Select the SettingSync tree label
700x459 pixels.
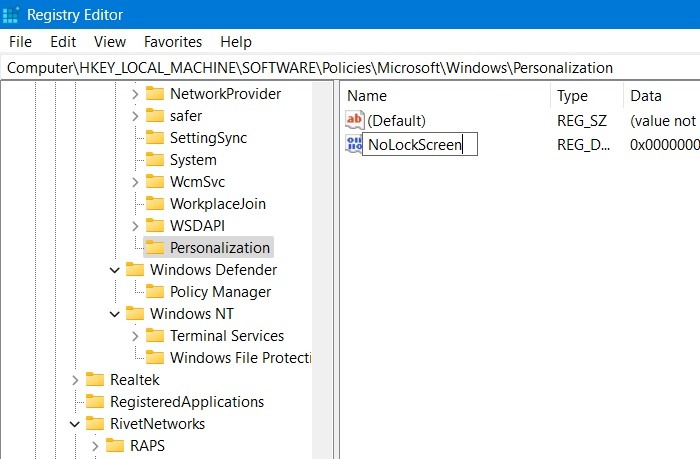tap(208, 138)
